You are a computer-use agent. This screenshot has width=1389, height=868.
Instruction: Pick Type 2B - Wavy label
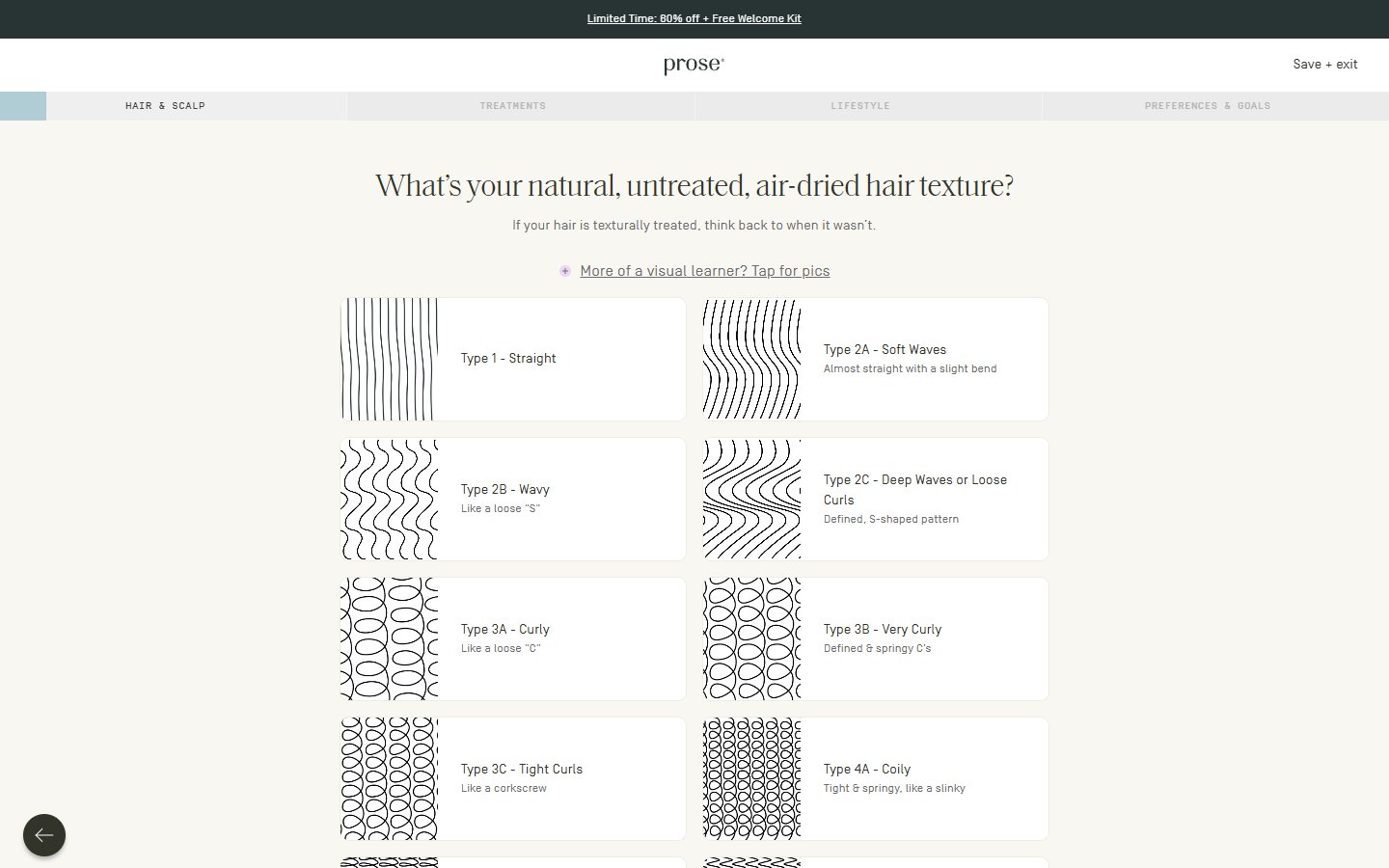click(x=505, y=489)
